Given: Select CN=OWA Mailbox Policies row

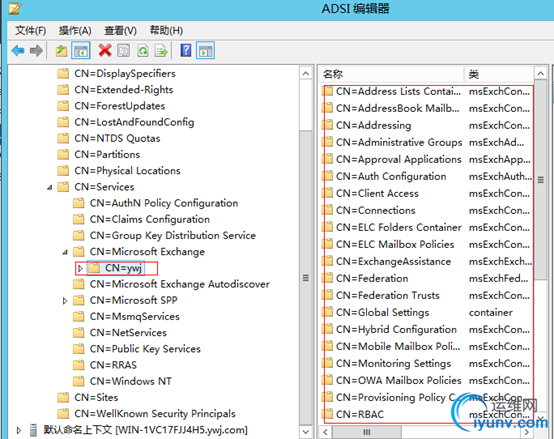Looking at the screenshot, I should (427, 380).
